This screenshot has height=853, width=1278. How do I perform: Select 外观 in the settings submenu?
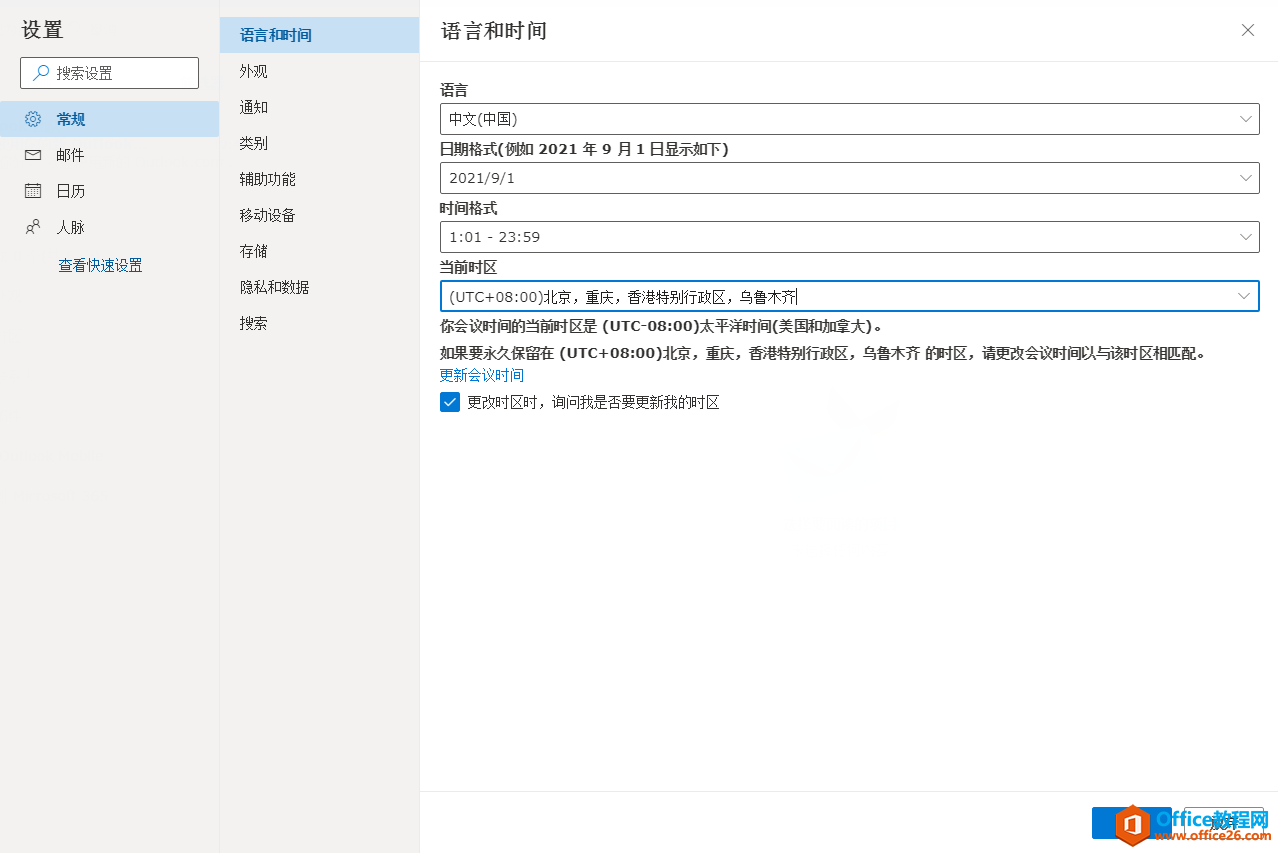coord(254,71)
